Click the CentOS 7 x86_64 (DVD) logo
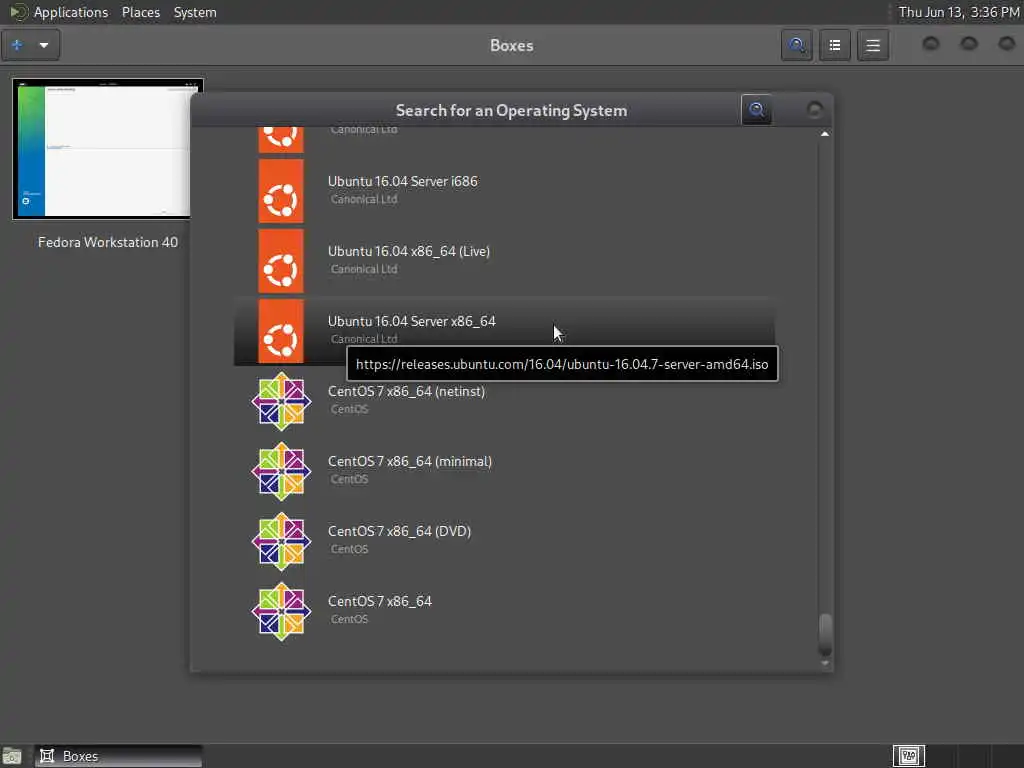This screenshot has width=1024, height=768. (x=281, y=541)
